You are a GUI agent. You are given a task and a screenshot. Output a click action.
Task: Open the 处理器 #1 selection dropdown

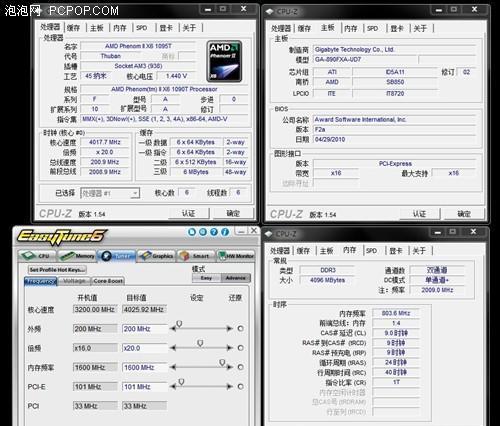[x=110, y=193]
